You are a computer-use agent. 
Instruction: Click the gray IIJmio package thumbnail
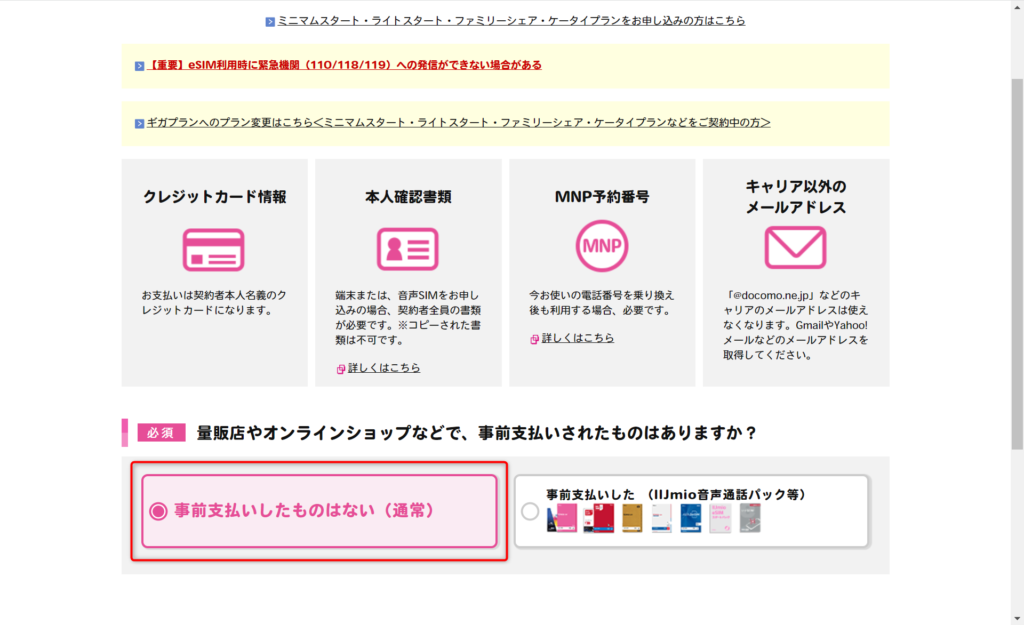[750, 518]
